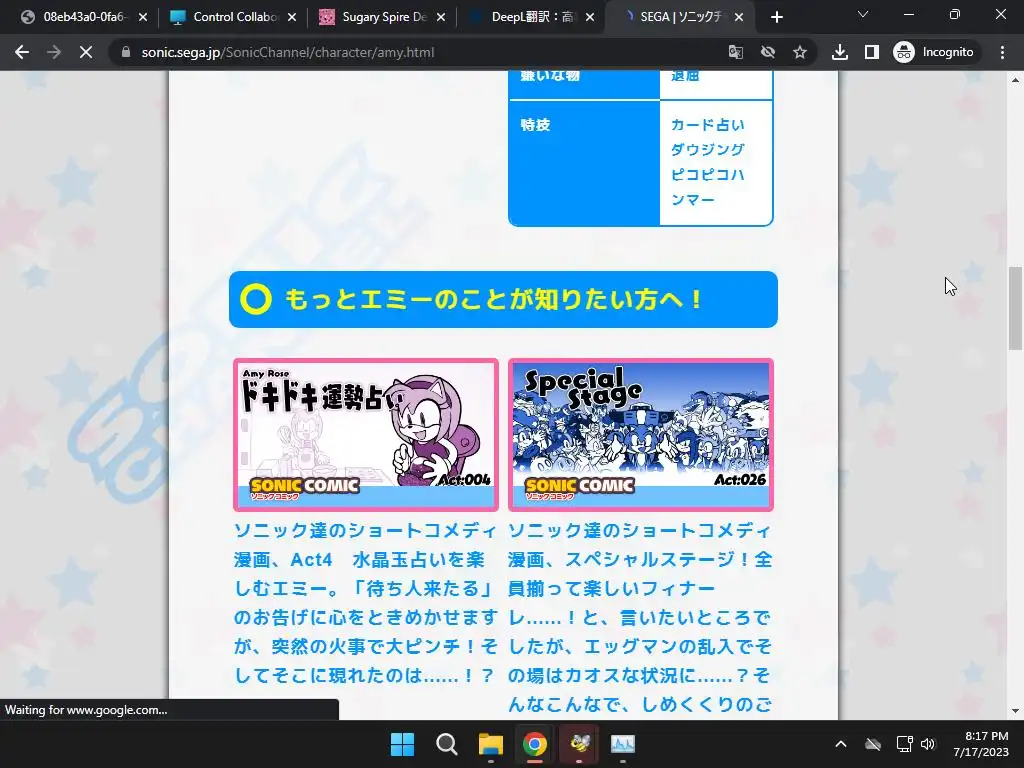Click the ダウジング skill text
The width and height of the screenshot is (1024, 768).
[707, 149]
